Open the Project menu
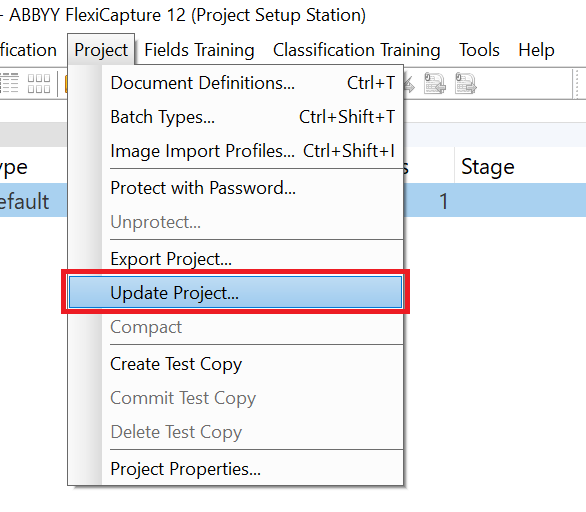This screenshot has height=512, width=586. (x=101, y=50)
